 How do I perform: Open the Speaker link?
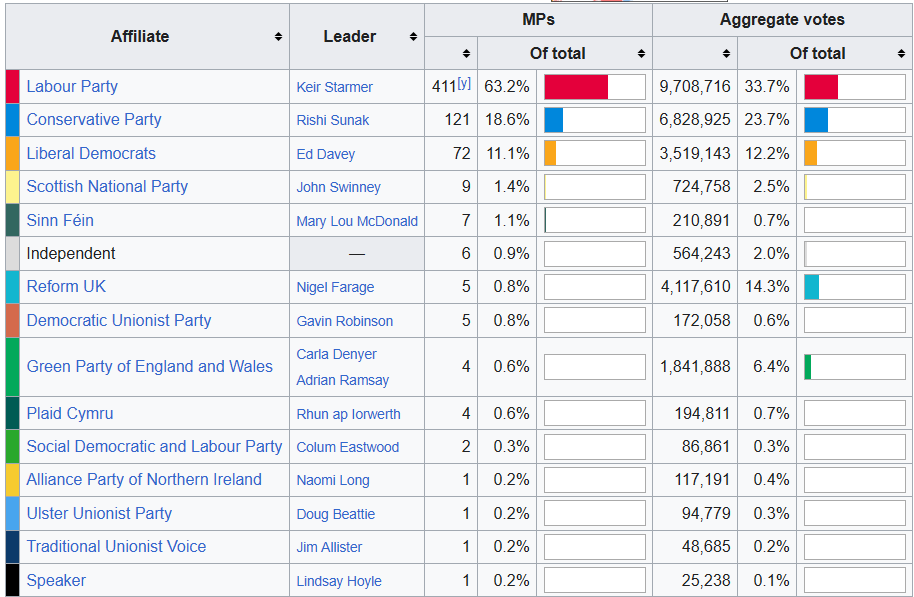[x=56, y=581]
